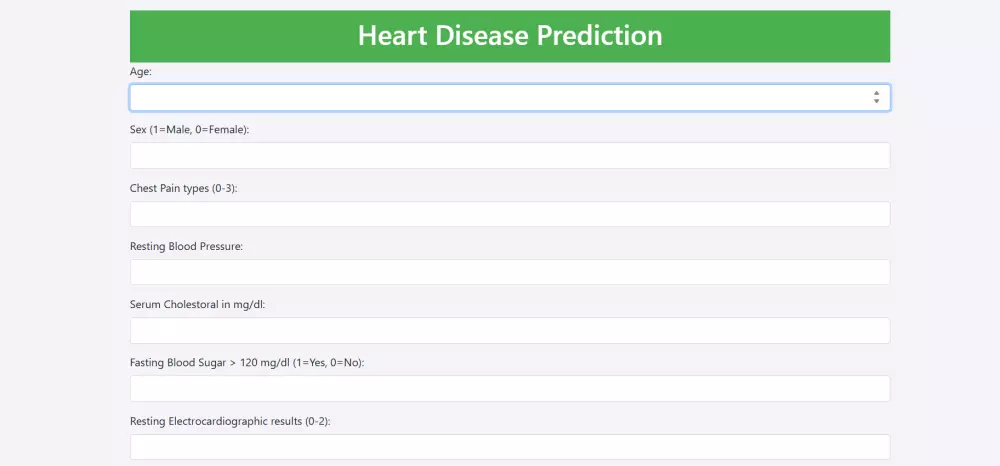
Task: Click the "Resting Blood Pressure:" label
Action: 186,246
